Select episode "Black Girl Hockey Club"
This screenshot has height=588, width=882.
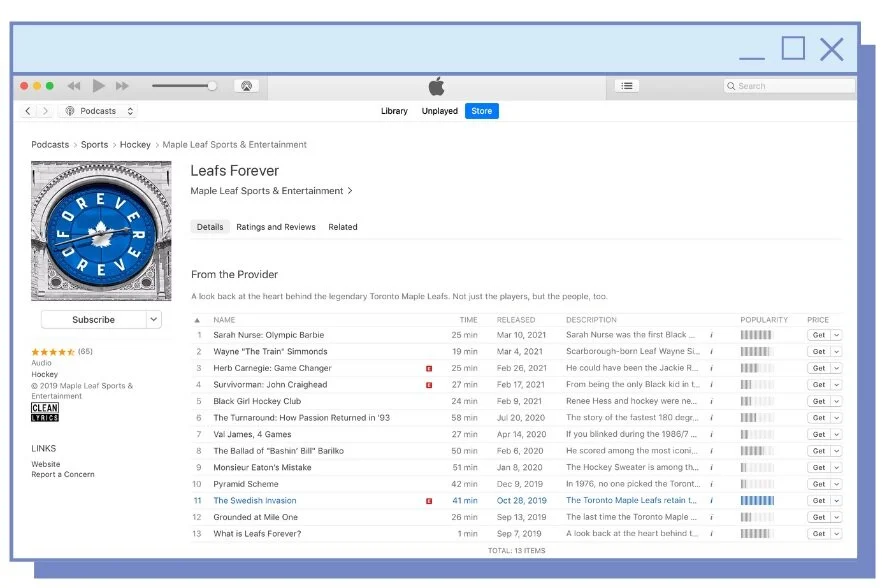257,401
